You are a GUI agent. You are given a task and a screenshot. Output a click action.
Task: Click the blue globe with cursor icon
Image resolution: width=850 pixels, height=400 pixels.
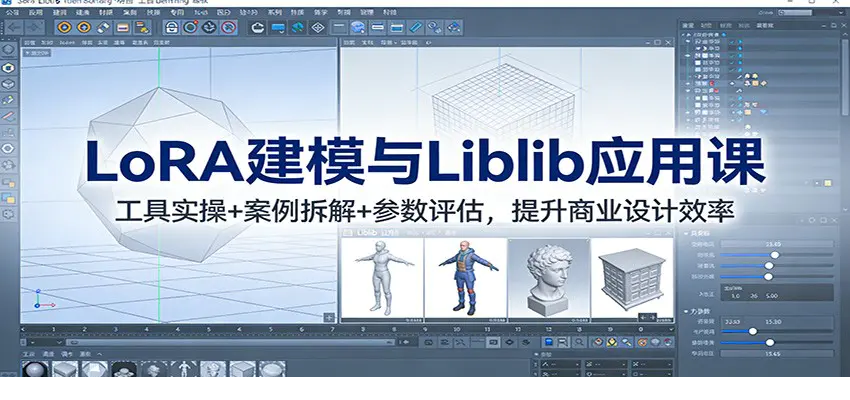[358, 27]
